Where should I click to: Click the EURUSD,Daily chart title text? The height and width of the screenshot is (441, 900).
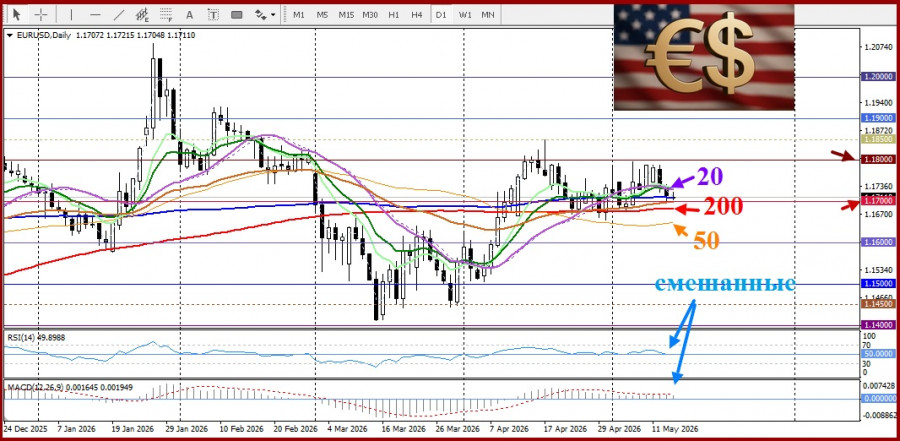pyautogui.click(x=43, y=36)
